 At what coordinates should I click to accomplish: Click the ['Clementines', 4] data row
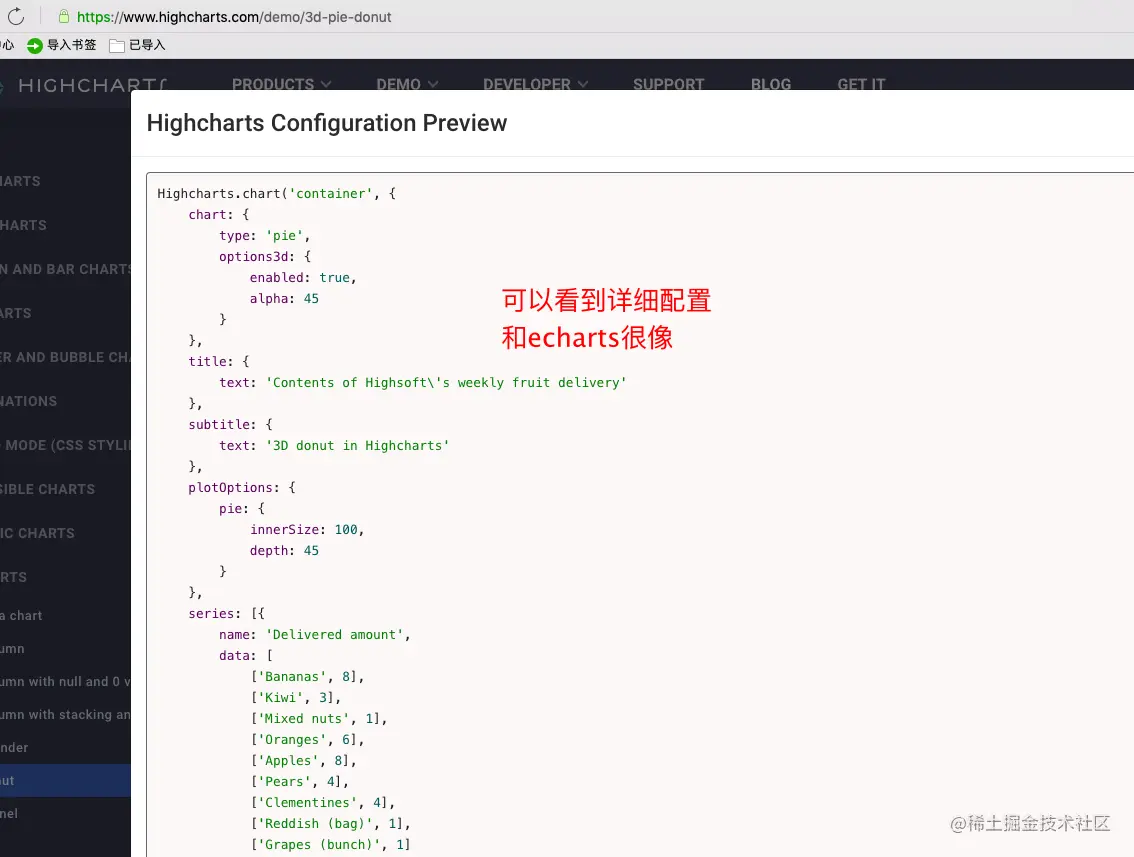pos(323,802)
